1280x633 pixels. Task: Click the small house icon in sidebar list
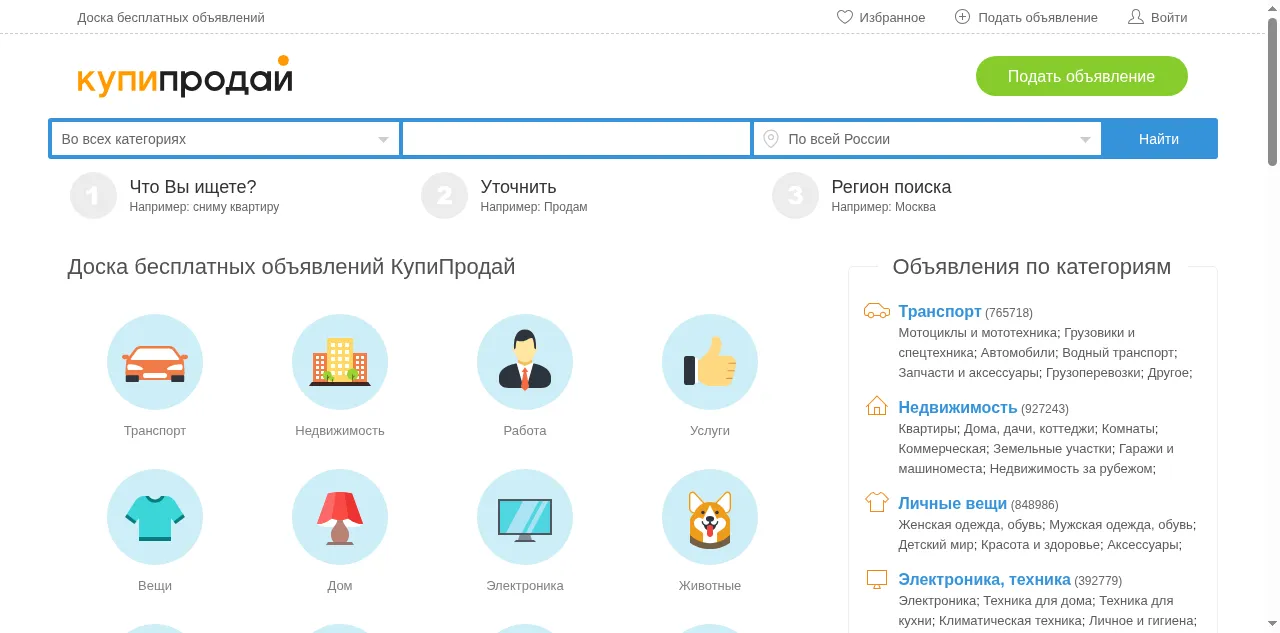(877, 406)
